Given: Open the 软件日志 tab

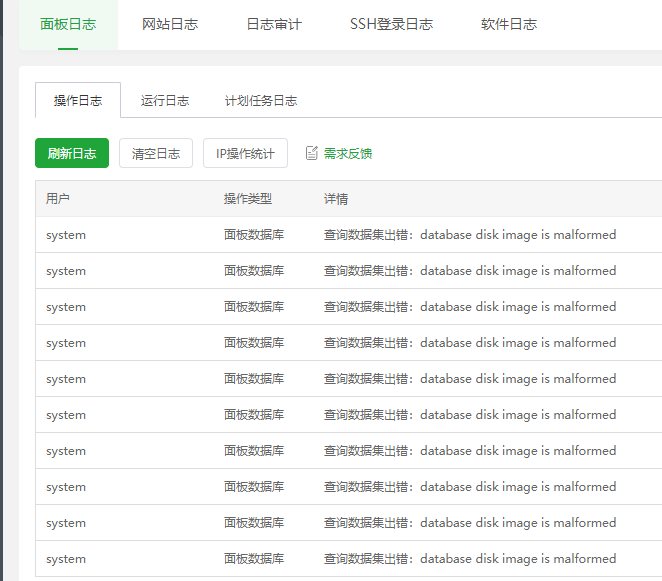Looking at the screenshot, I should coord(509,24).
